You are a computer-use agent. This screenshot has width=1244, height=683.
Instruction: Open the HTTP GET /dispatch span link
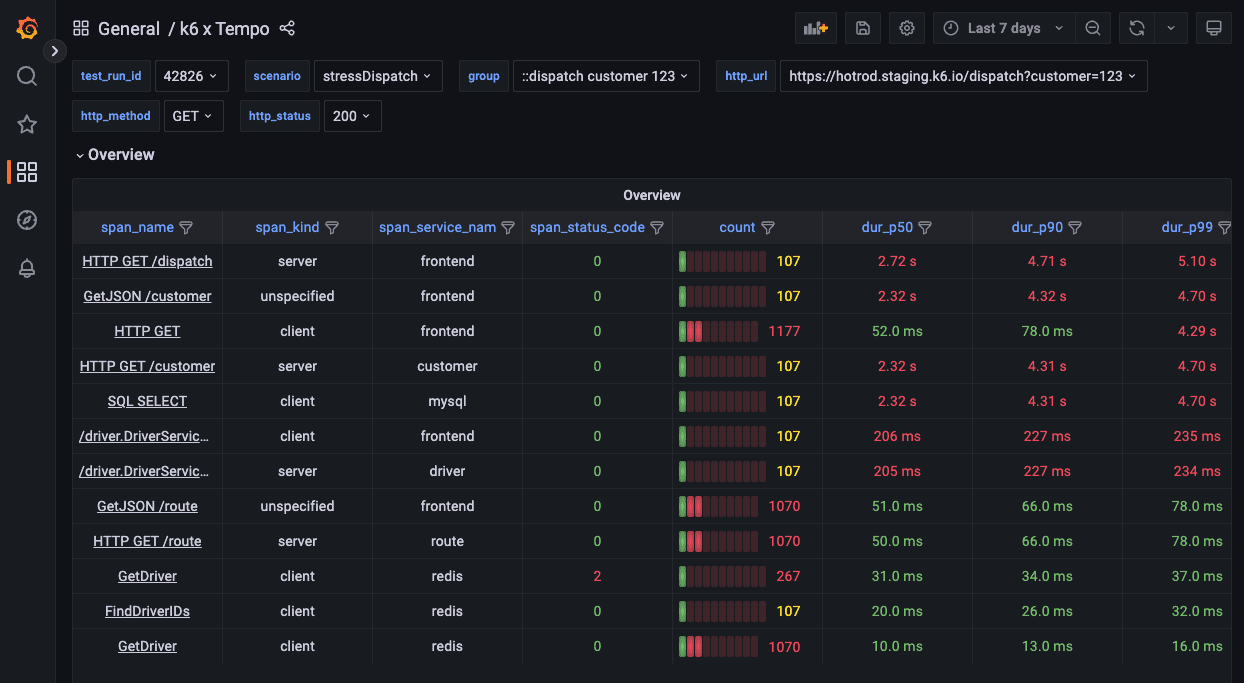147,260
